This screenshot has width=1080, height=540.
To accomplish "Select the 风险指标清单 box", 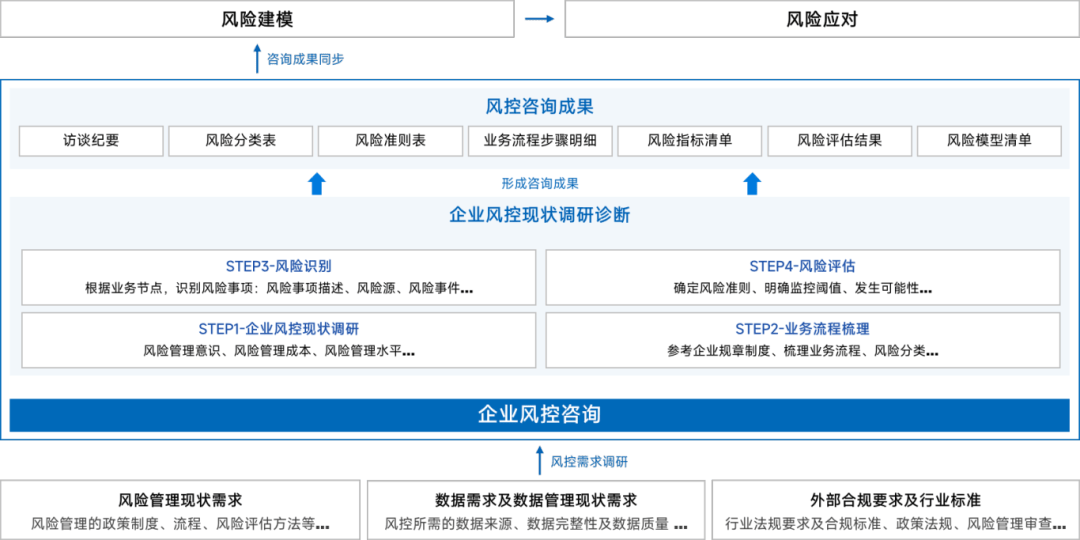I will (x=689, y=141).
